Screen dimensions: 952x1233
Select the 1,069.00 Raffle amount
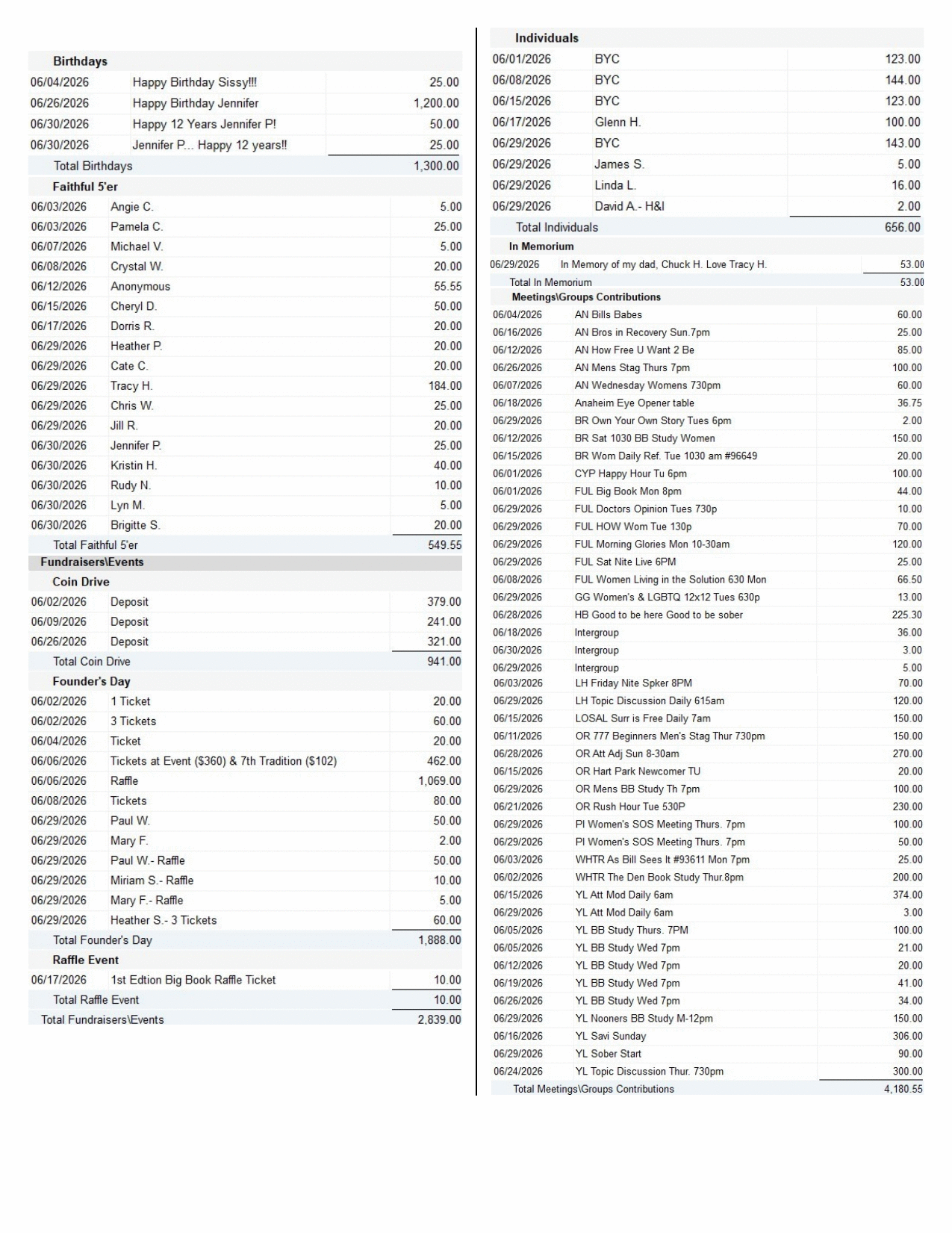point(440,781)
